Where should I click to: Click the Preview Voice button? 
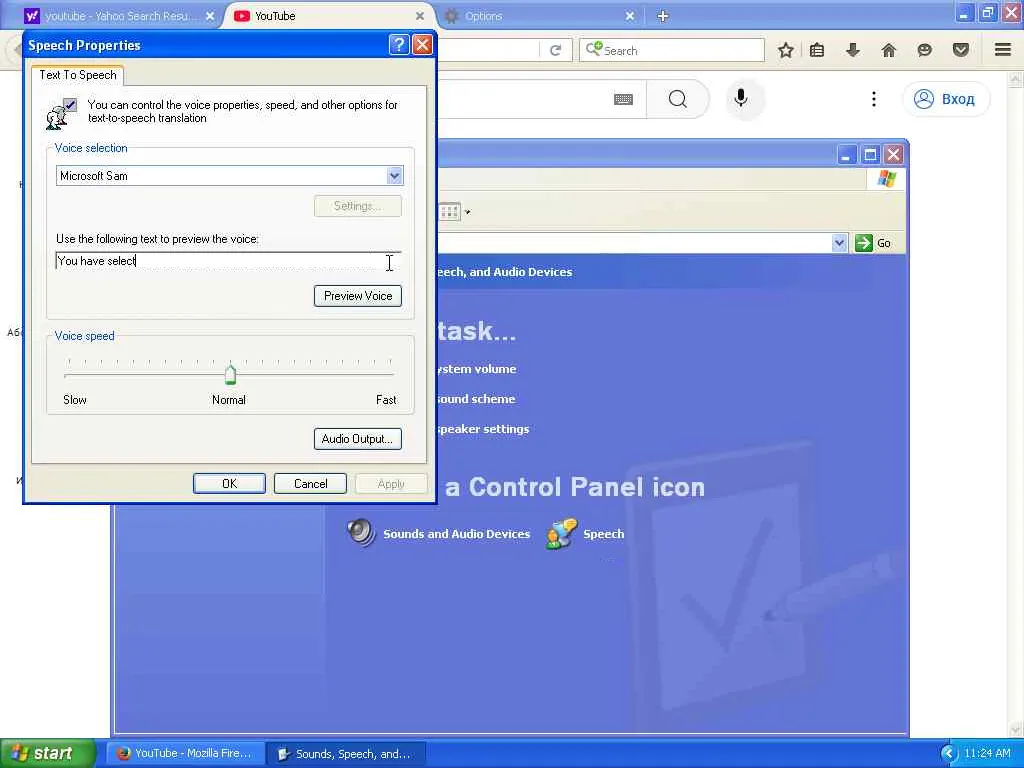[x=357, y=296]
